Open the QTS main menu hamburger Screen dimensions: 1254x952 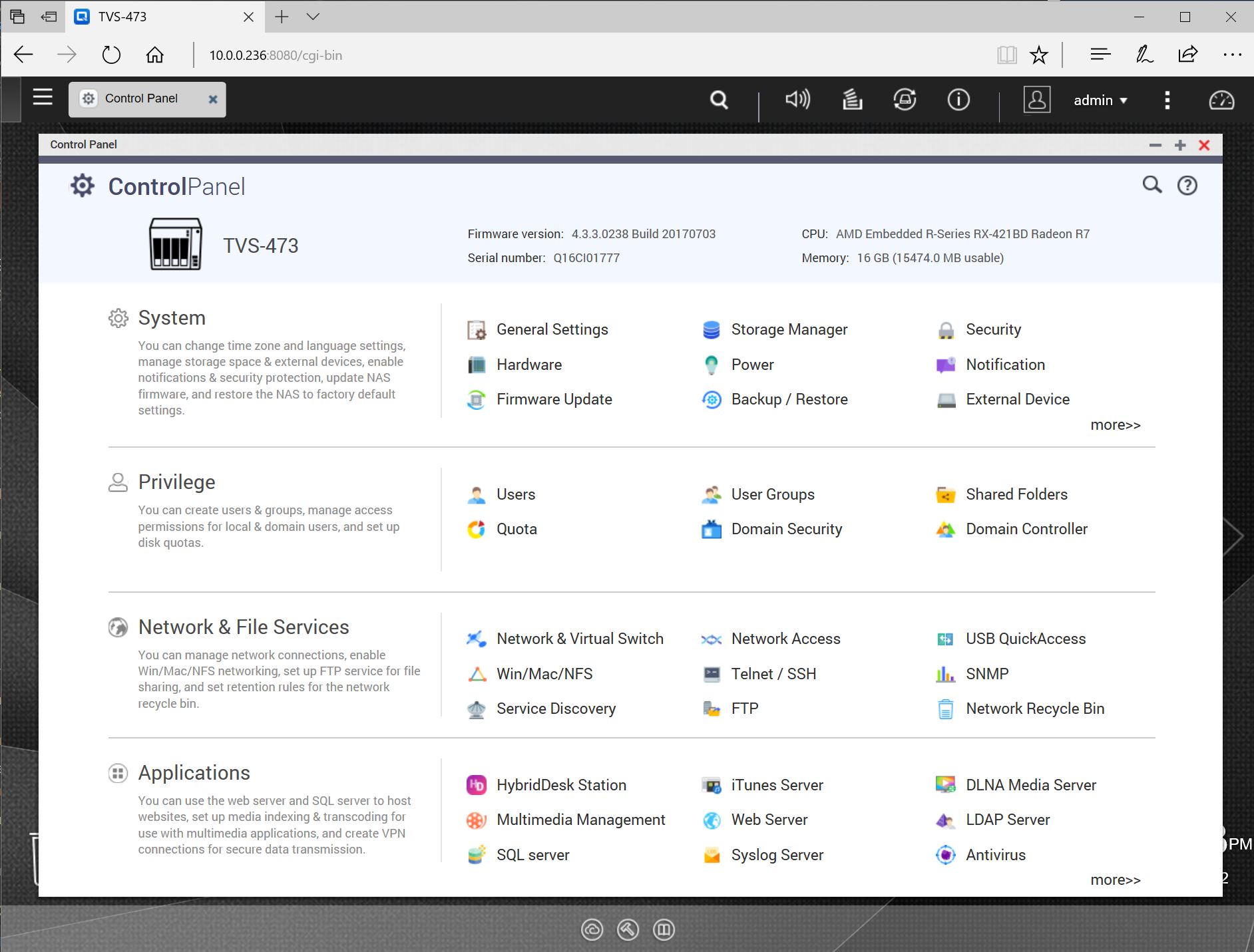(x=43, y=98)
